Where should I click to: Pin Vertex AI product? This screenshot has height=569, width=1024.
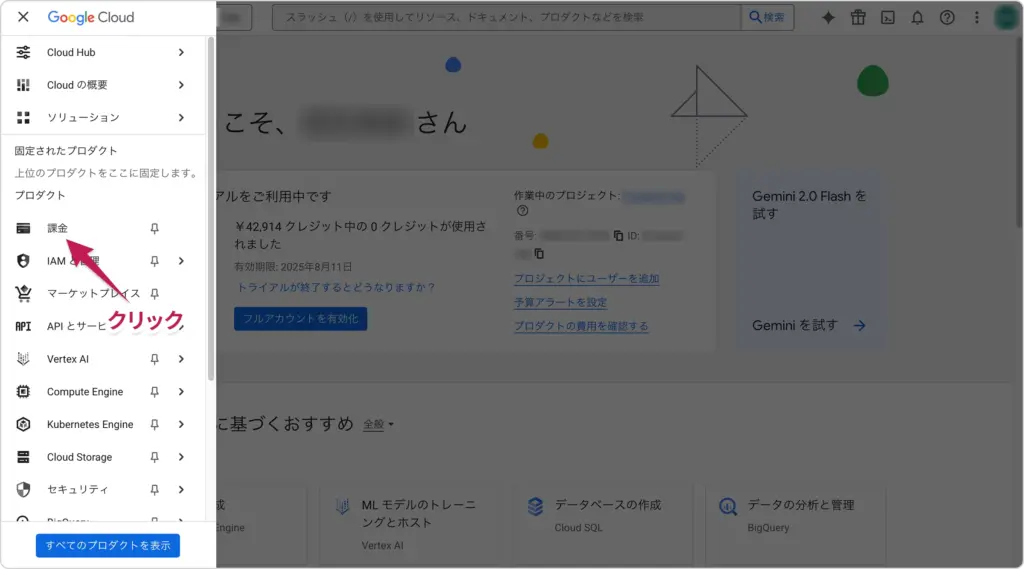point(154,359)
